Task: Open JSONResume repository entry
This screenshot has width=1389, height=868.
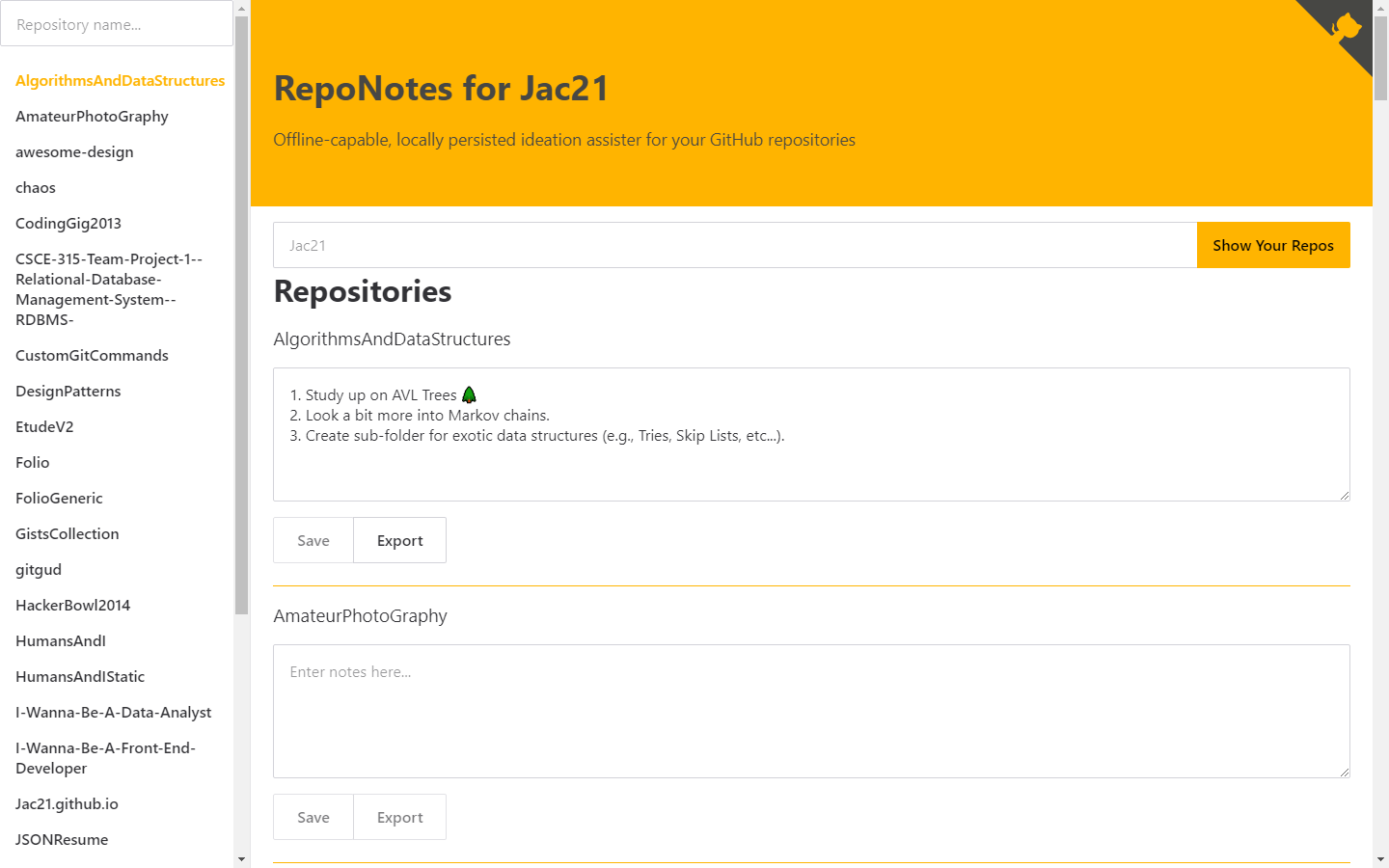Action: click(62, 840)
